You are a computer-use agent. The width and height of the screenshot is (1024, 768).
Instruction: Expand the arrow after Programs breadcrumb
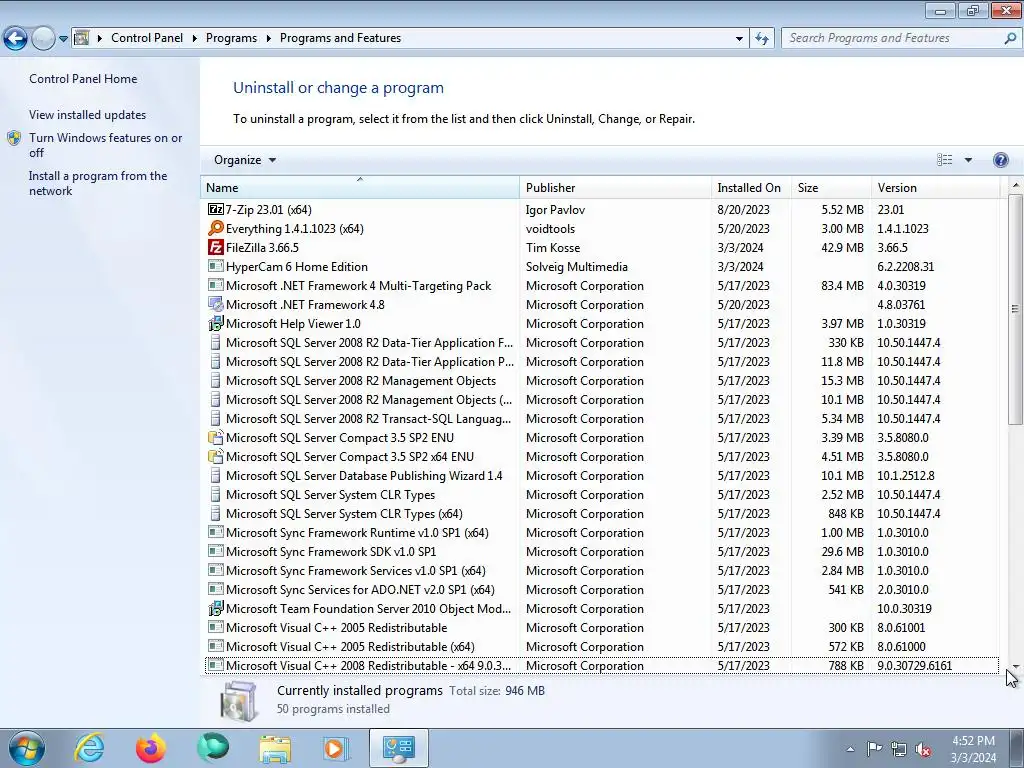tap(268, 39)
